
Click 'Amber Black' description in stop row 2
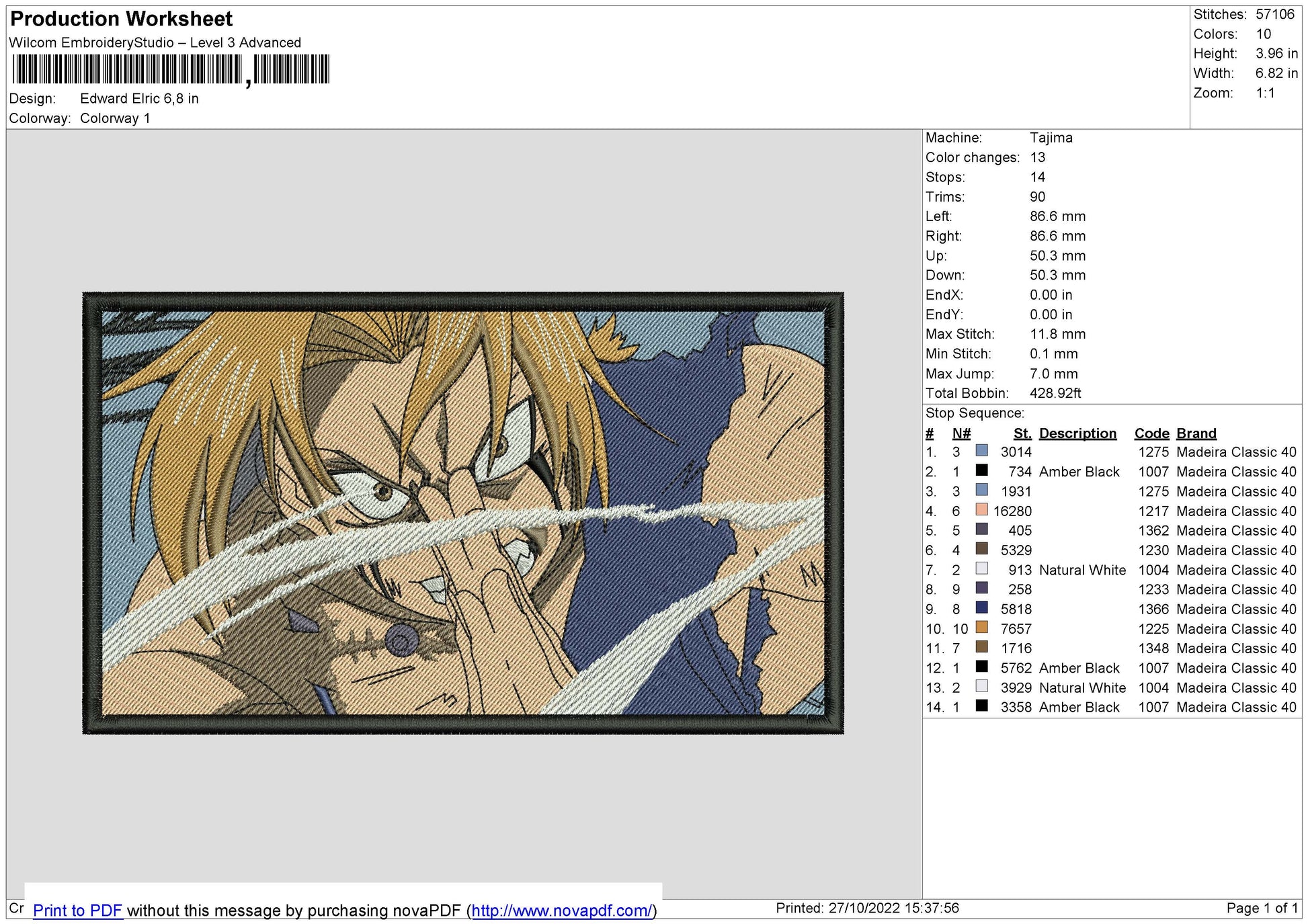coord(1079,472)
